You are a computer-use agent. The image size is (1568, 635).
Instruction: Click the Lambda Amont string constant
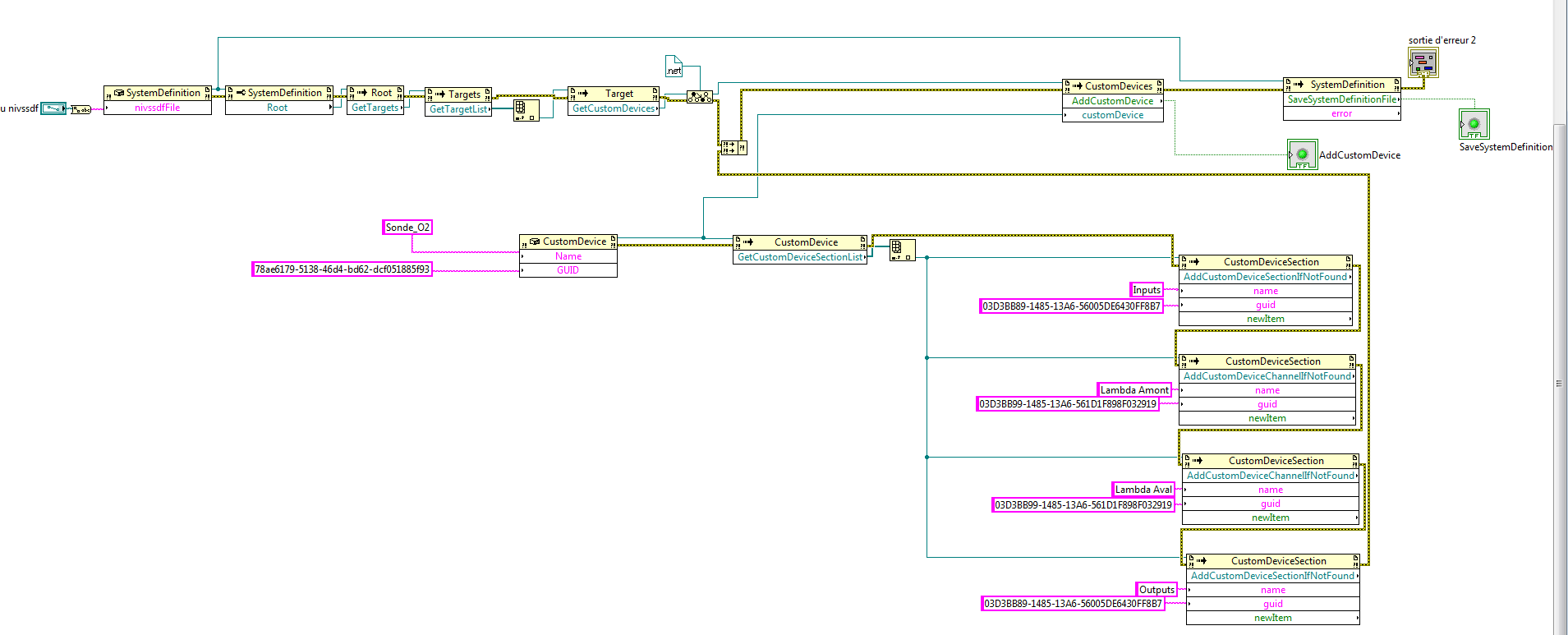pyautogui.click(x=1134, y=390)
